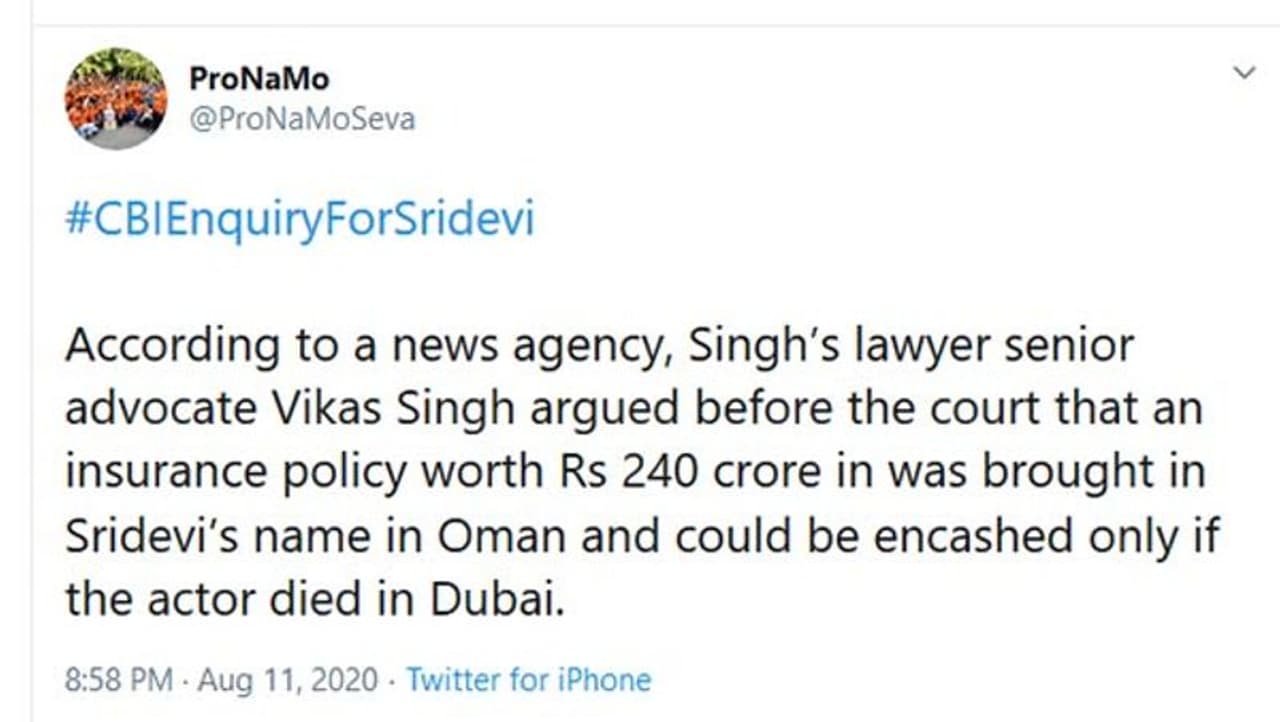This screenshot has height=722, width=1280.
Task: Click the ProNaMo display name
Action: [258, 79]
